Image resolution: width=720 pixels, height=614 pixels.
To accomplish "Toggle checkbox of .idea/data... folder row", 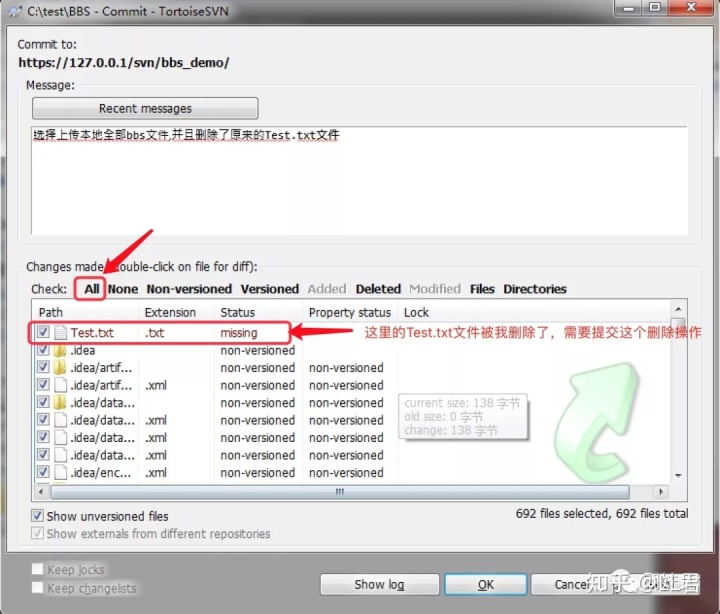I will click(x=43, y=402).
